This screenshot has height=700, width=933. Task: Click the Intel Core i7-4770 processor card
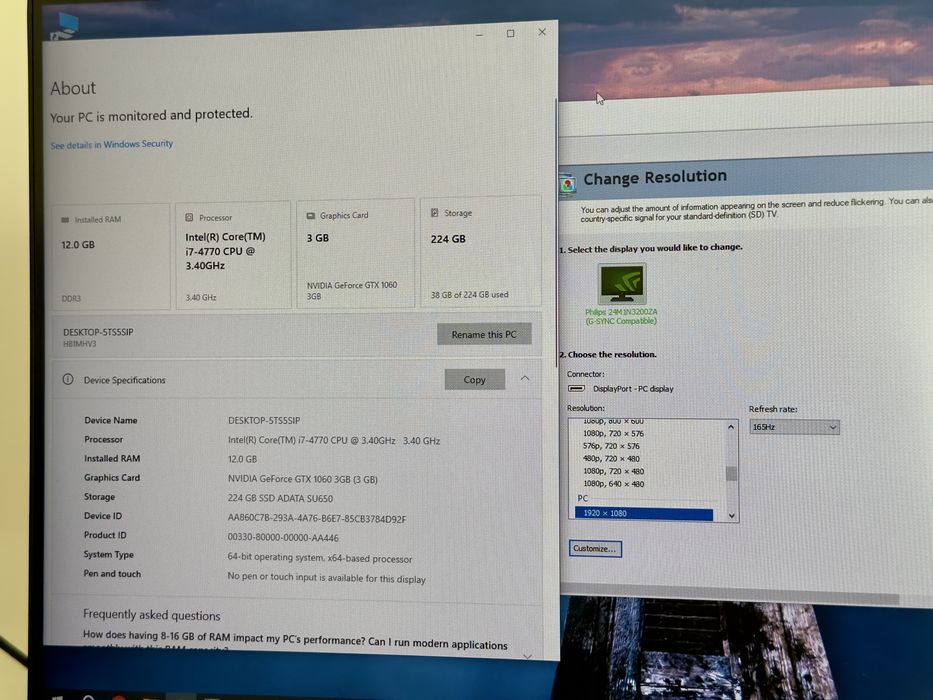[x=233, y=255]
